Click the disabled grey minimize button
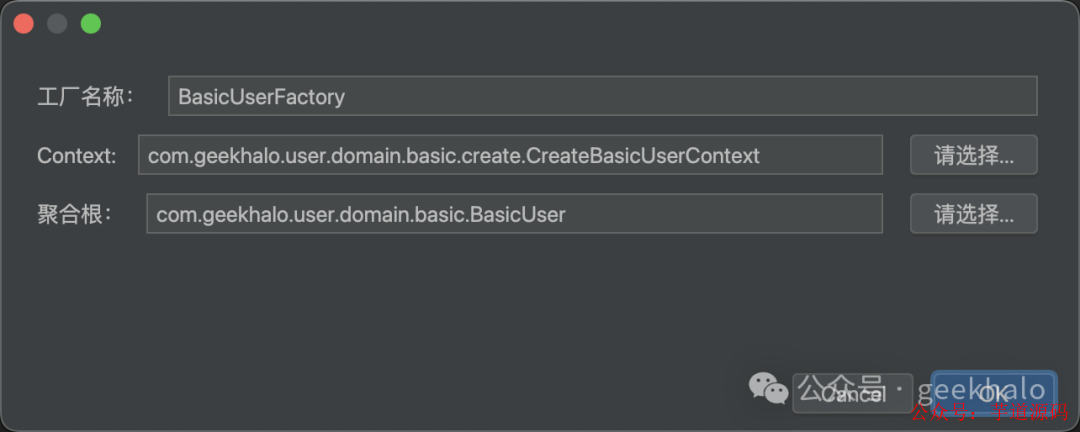 (57, 23)
